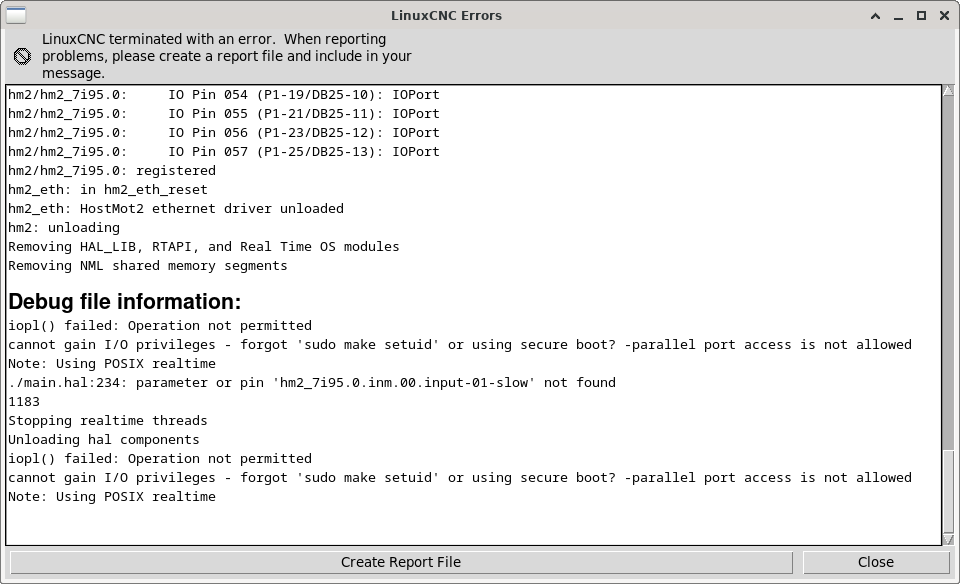Click the scrollbar up arrow

948,91
